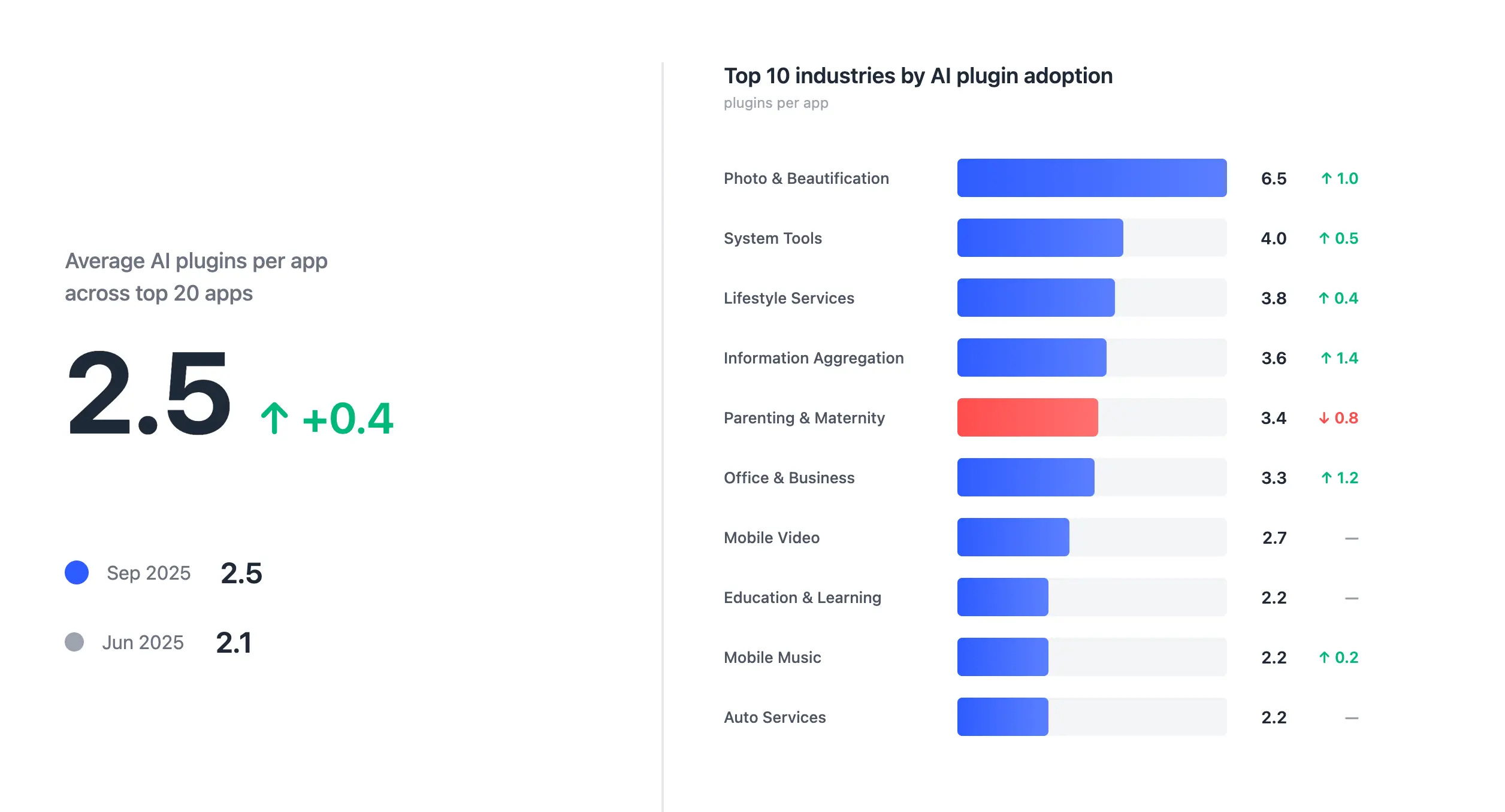Viewport: 1505px width, 812px height.
Task: Click the Mobile Video no-change dash
Action: pyautogui.click(x=1351, y=538)
